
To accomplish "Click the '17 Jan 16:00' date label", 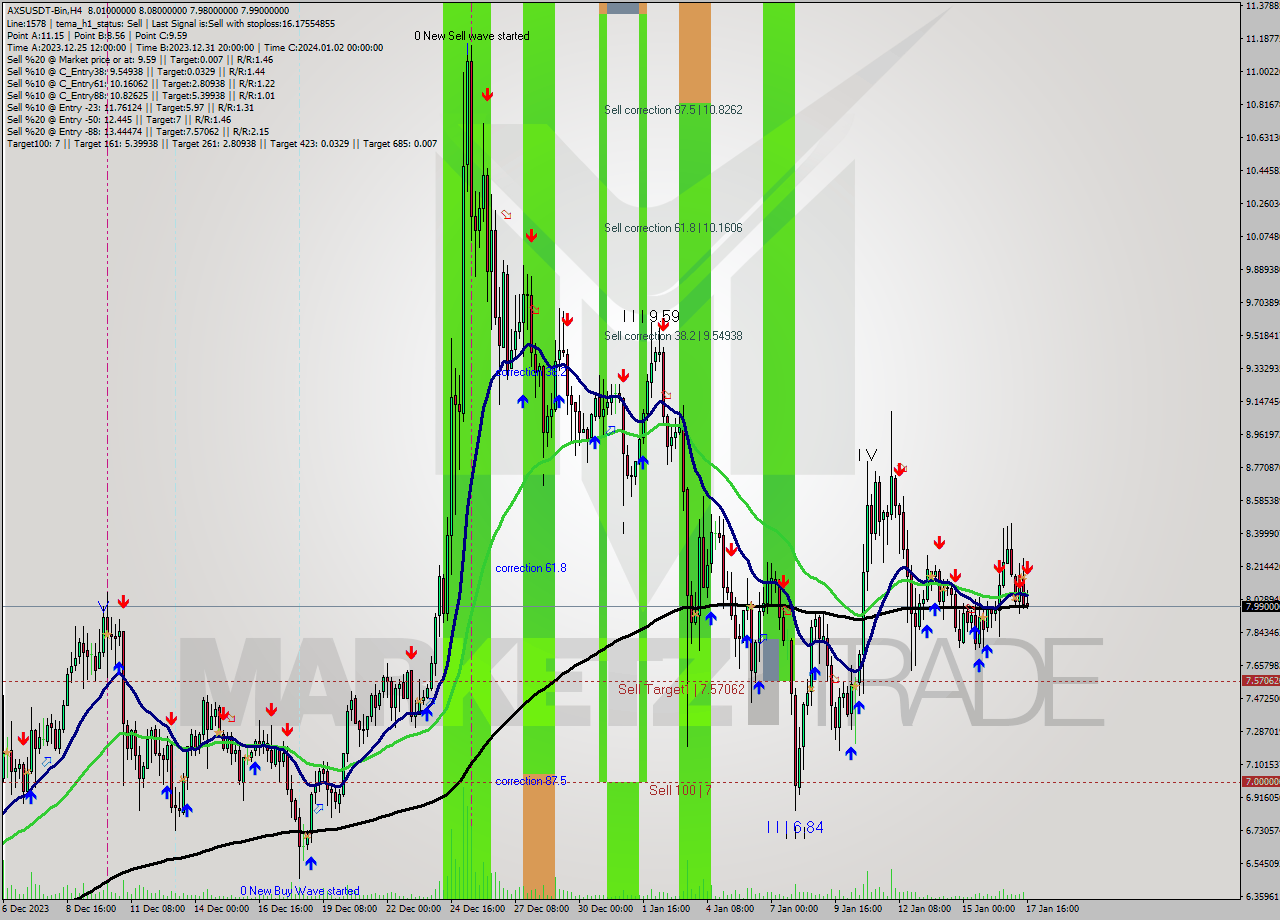I will [x=1052, y=909].
